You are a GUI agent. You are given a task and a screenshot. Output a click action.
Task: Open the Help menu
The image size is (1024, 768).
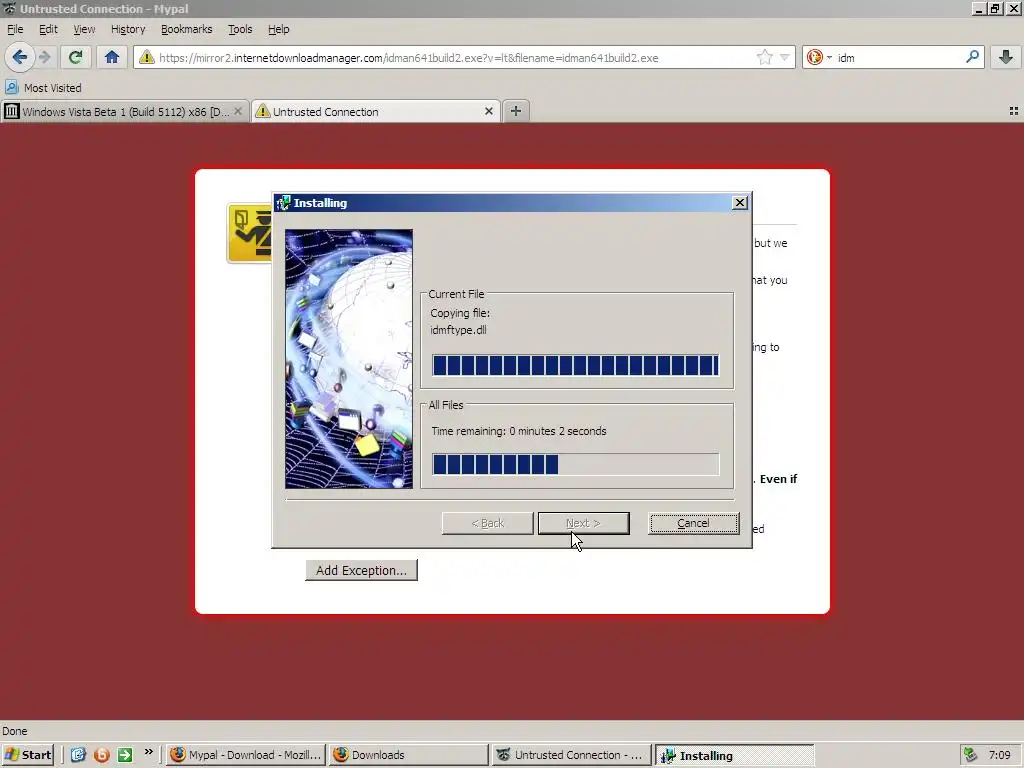coord(278,29)
